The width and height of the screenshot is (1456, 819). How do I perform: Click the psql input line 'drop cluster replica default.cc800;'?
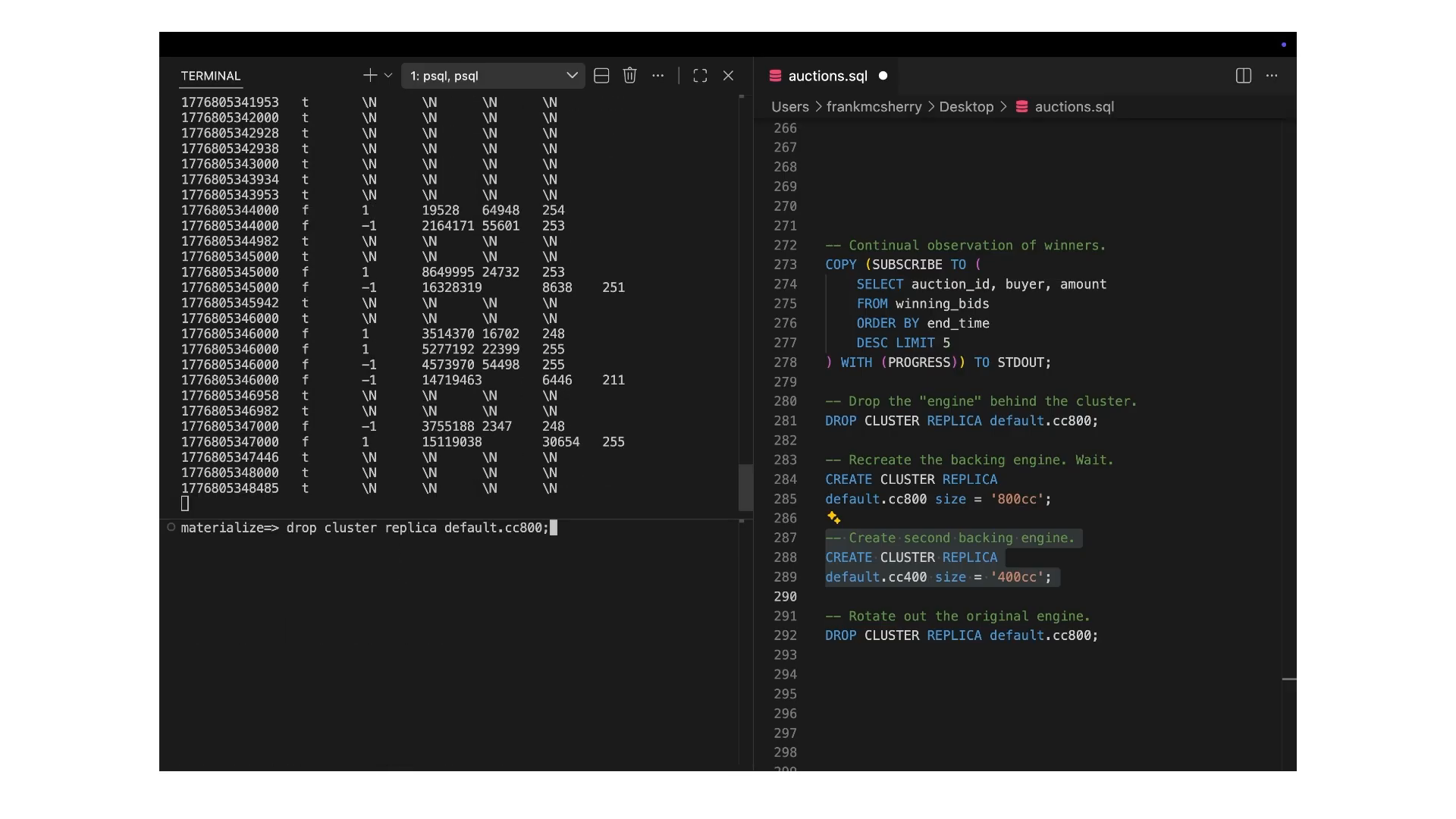pyautogui.click(x=417, y=528)
